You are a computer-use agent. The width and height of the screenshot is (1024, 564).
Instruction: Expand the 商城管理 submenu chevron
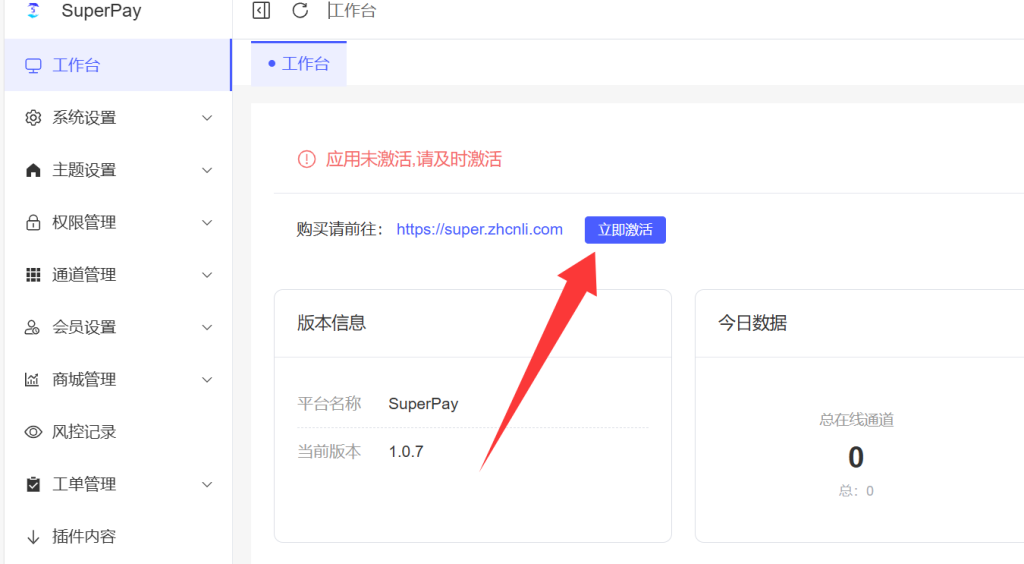coord(207,380)
